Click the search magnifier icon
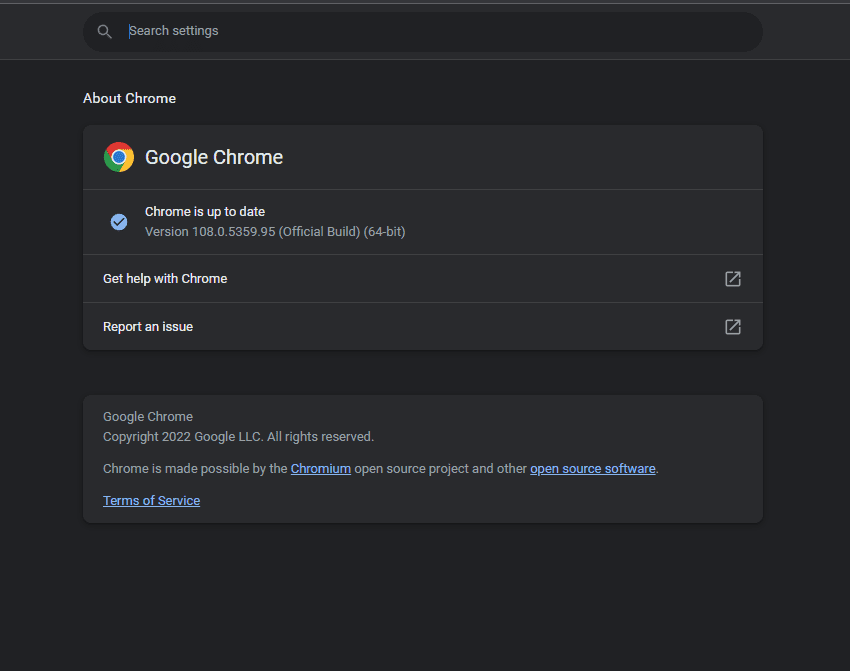 (105, 31)
